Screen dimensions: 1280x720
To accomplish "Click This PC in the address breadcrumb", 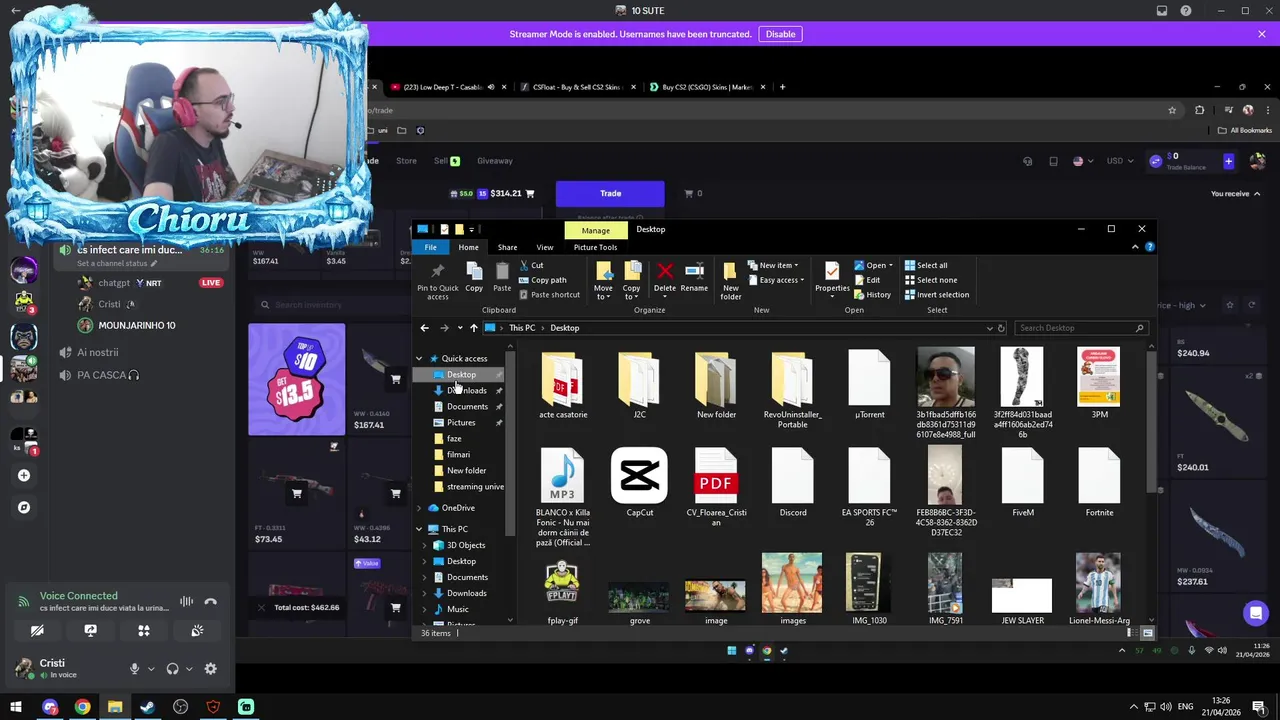I will coord(522,328).
